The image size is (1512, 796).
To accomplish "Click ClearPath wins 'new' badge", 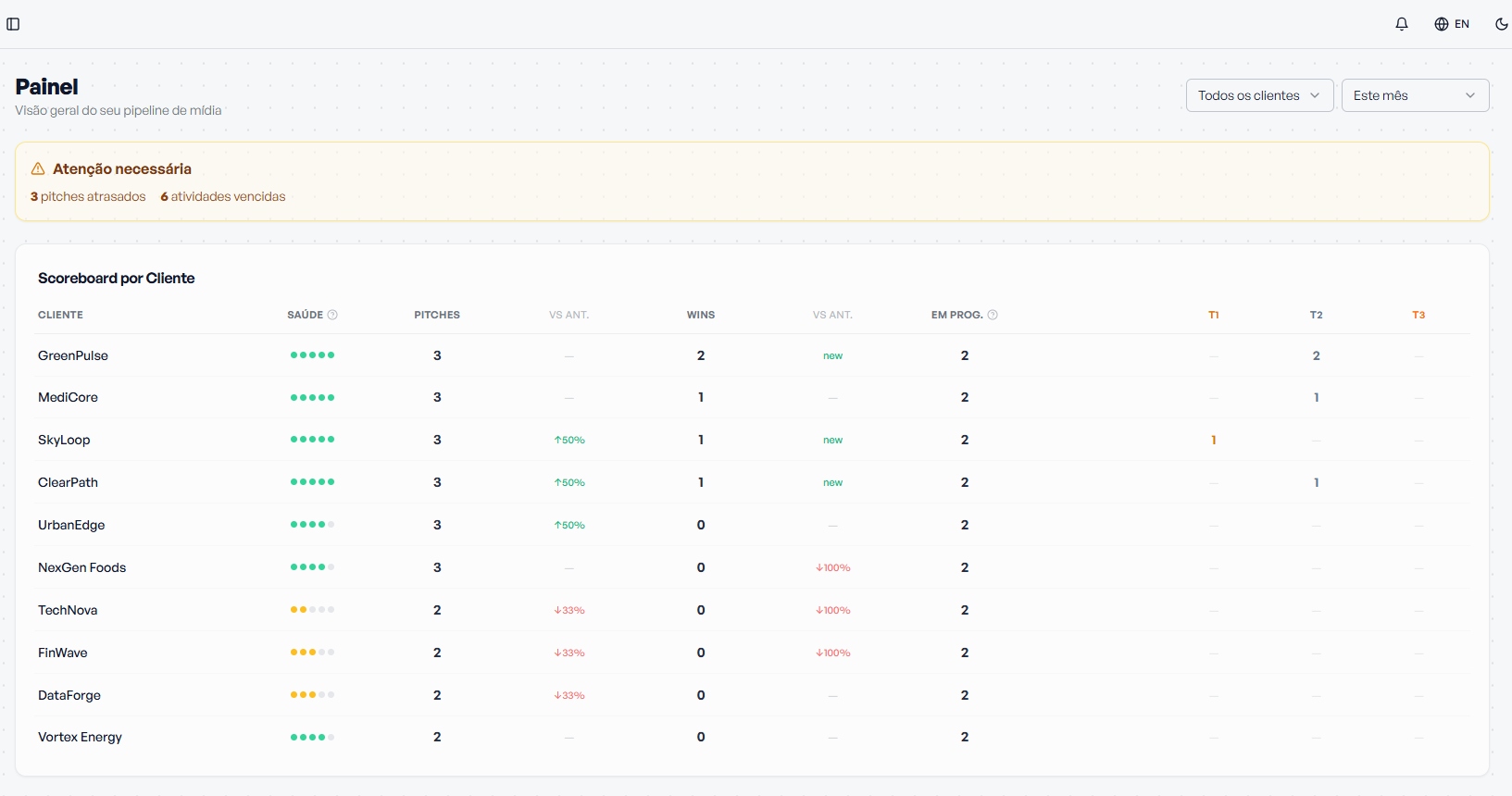I will (x=833, y=482).
